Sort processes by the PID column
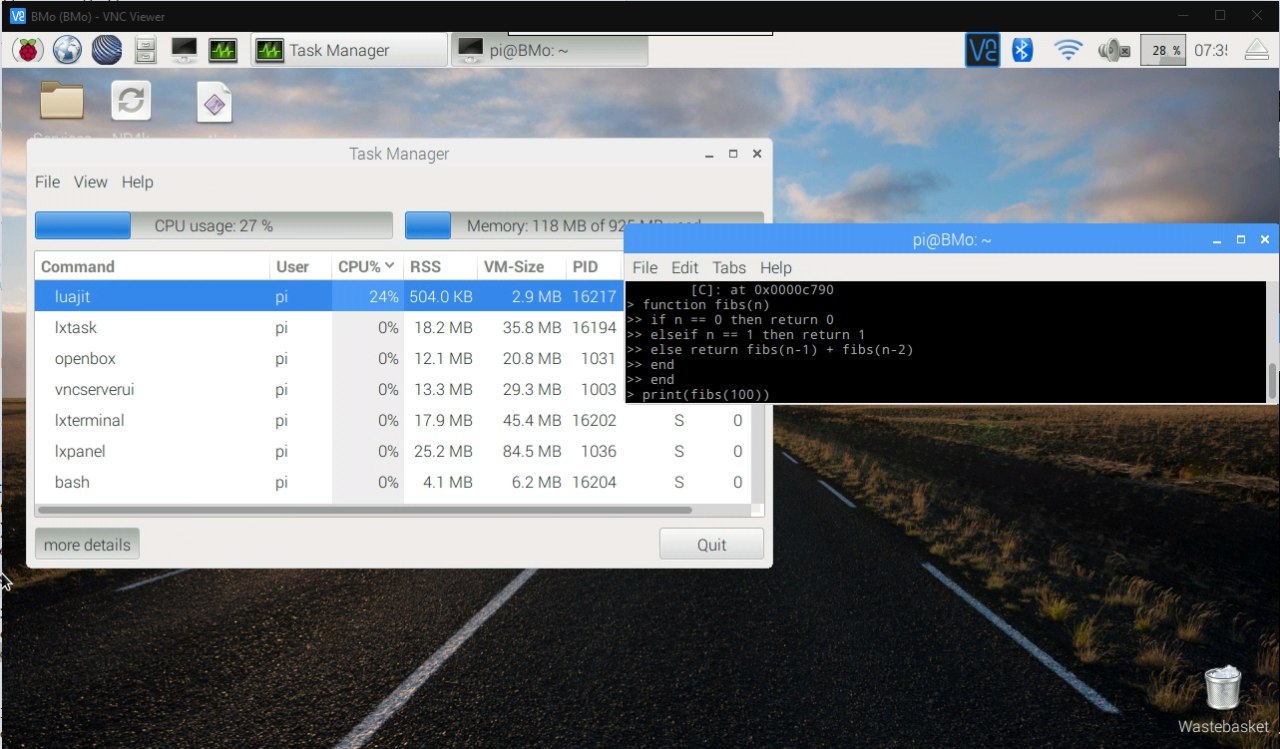The height and width of the screenshot is (749, 1280). click(594, 266)
